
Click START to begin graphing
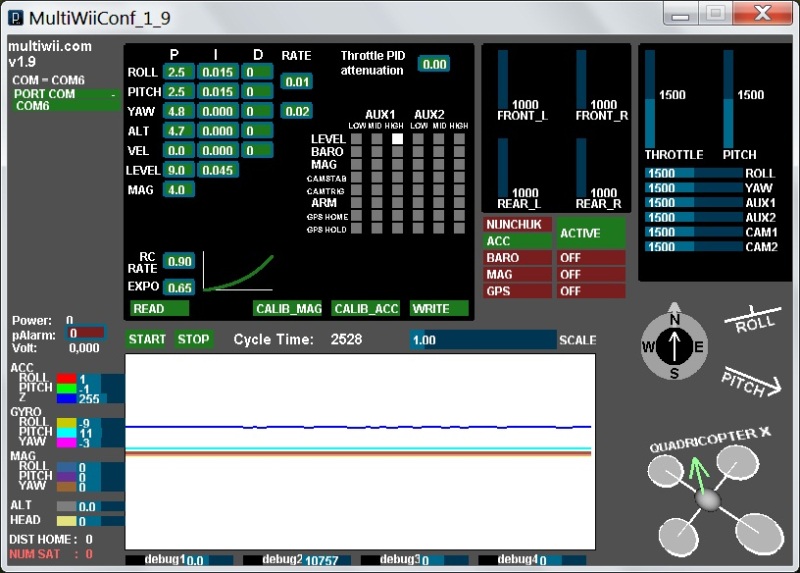click(x=146, y=339)
